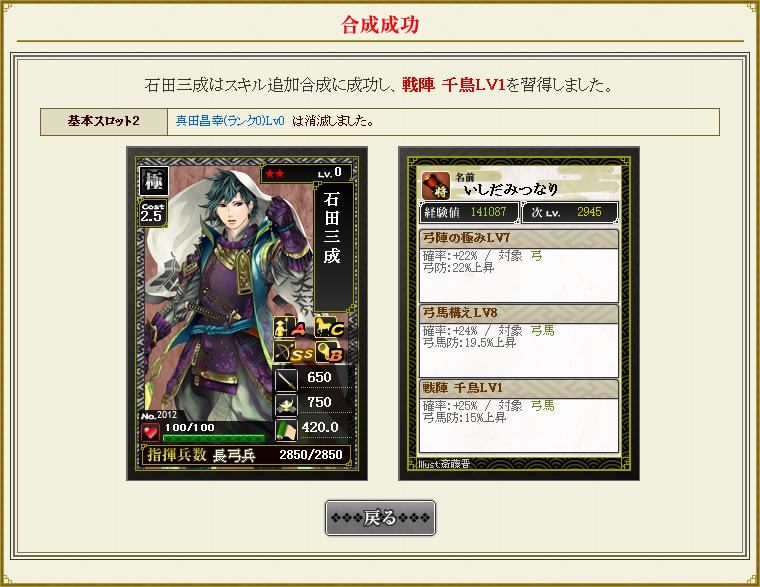Screen dimensions: 760x587
Task: Click the bow aptitude SS icon
Action: (293, 353)
